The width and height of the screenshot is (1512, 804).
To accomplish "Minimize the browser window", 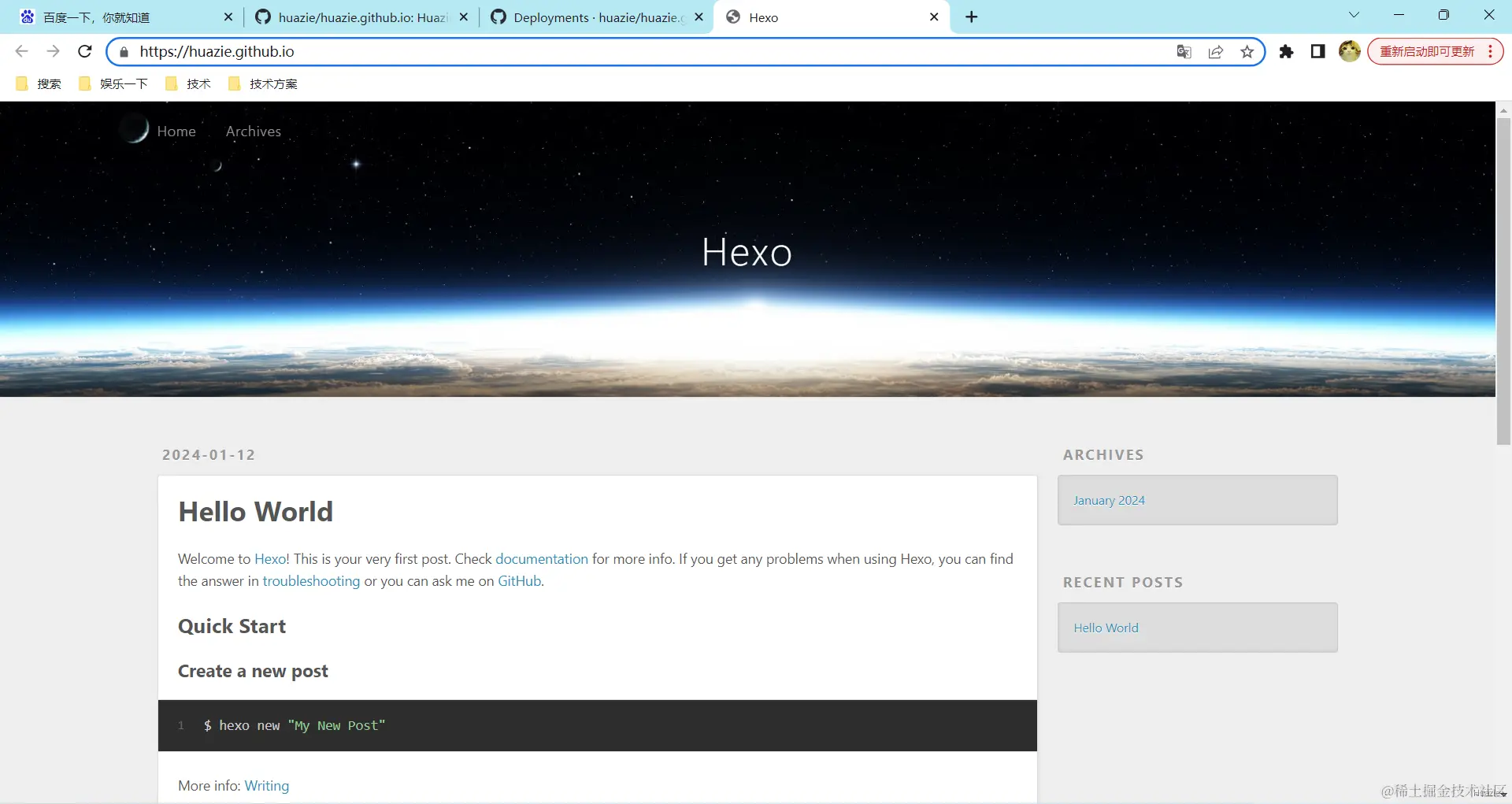I will click(x=1399, y=15).
